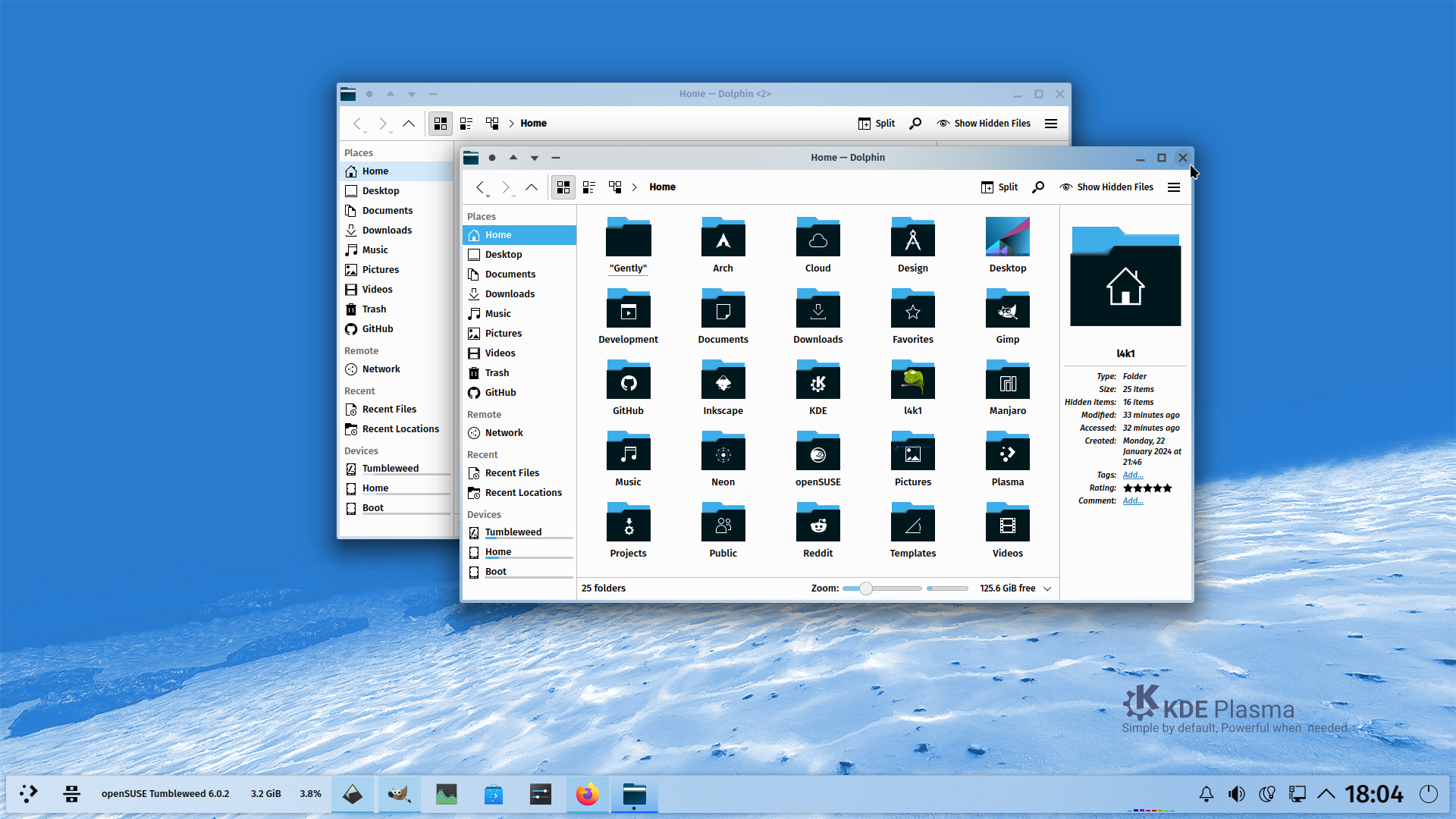This screenshot has height=819, width=1456.
Task: Expand breadcrumb chevron in Dolphin <2>
Action: tap(512, 124)
